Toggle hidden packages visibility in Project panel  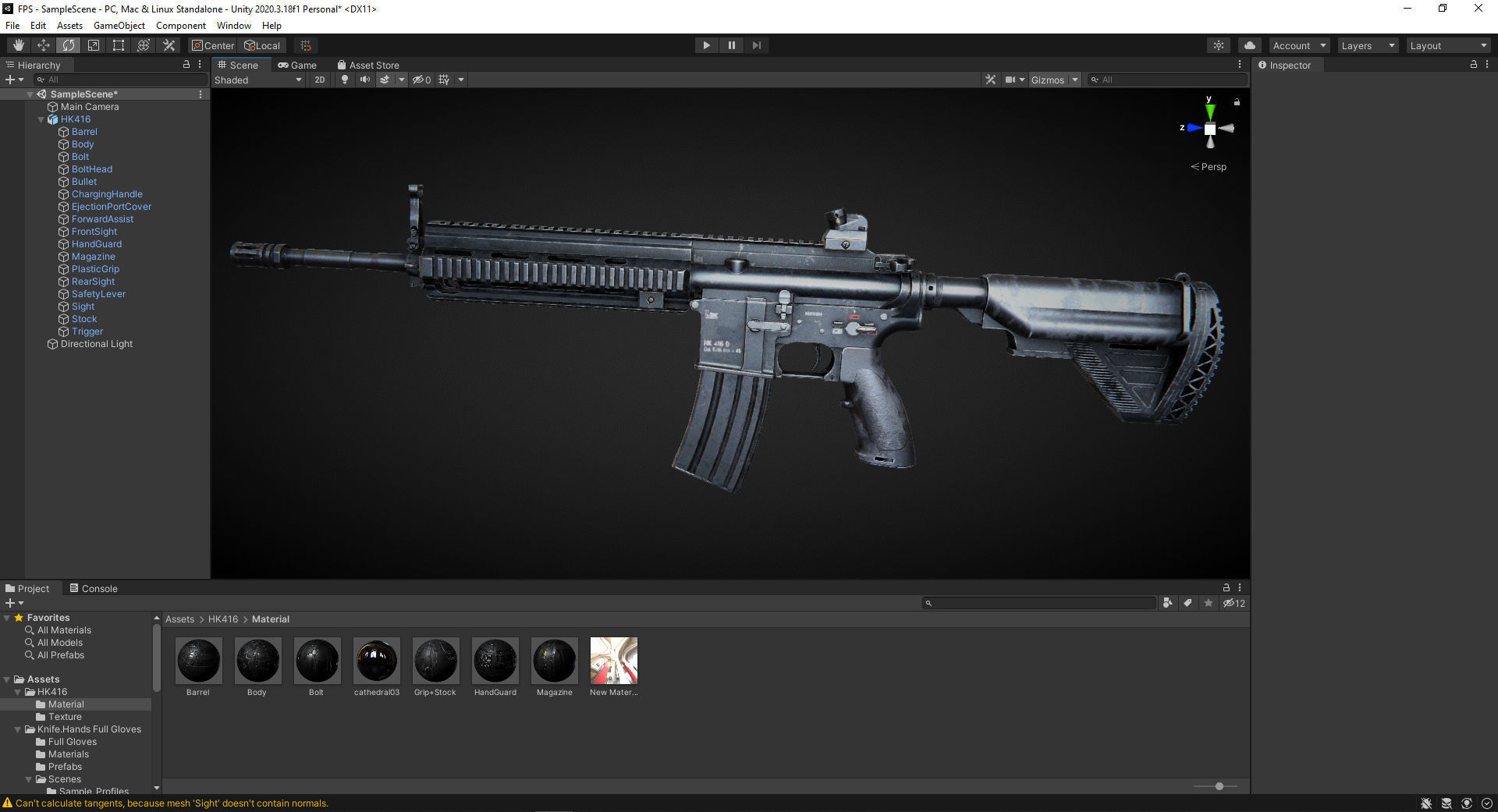[x=1234, y=603]
